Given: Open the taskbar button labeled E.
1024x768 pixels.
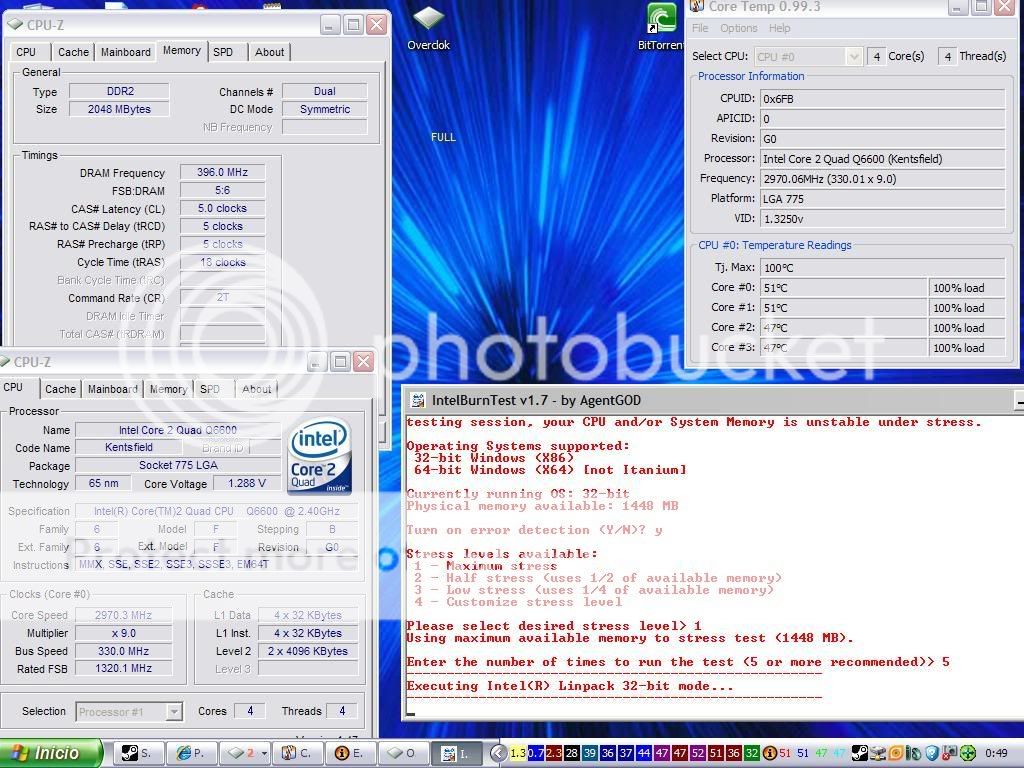Looking at the screenshot, I should (350, 753).
